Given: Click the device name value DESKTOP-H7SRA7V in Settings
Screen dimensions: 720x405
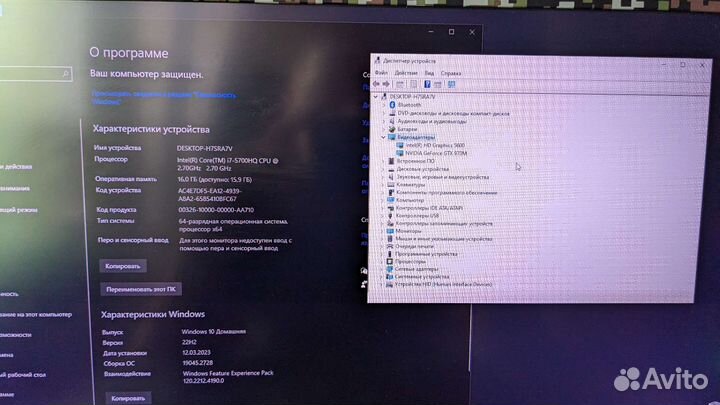Looking at the screenshot, I should [x=205, y=148].
